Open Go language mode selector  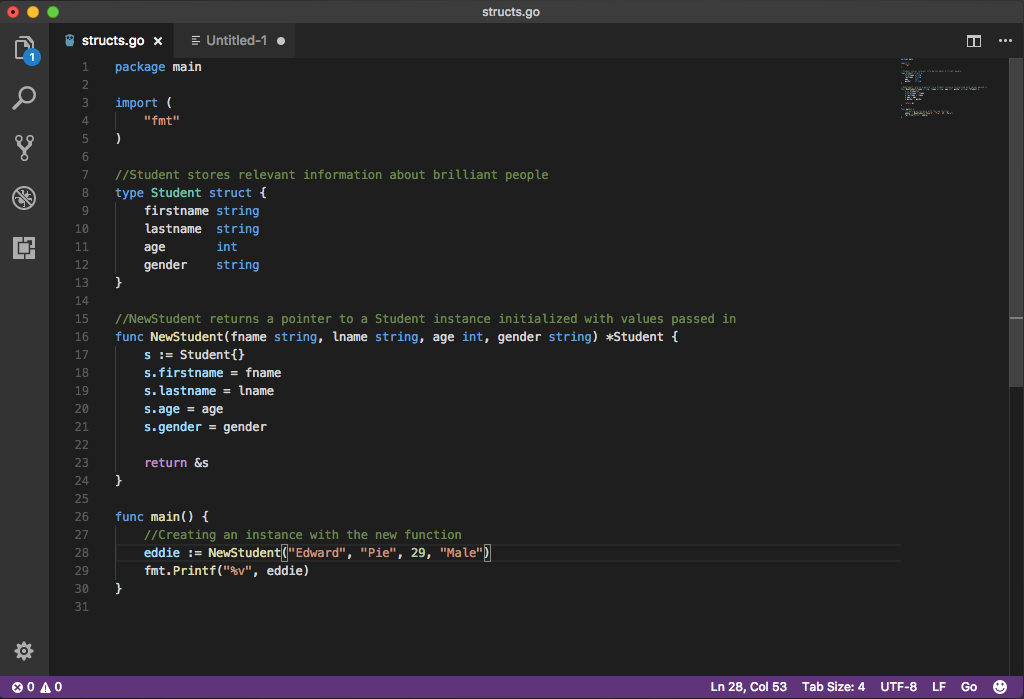968,687
